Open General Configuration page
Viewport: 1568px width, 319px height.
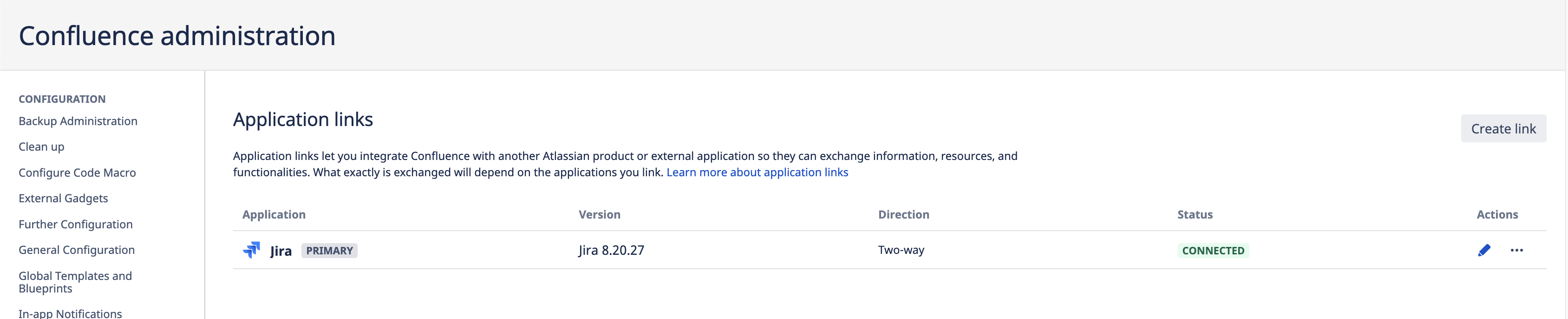pos(77,250)
